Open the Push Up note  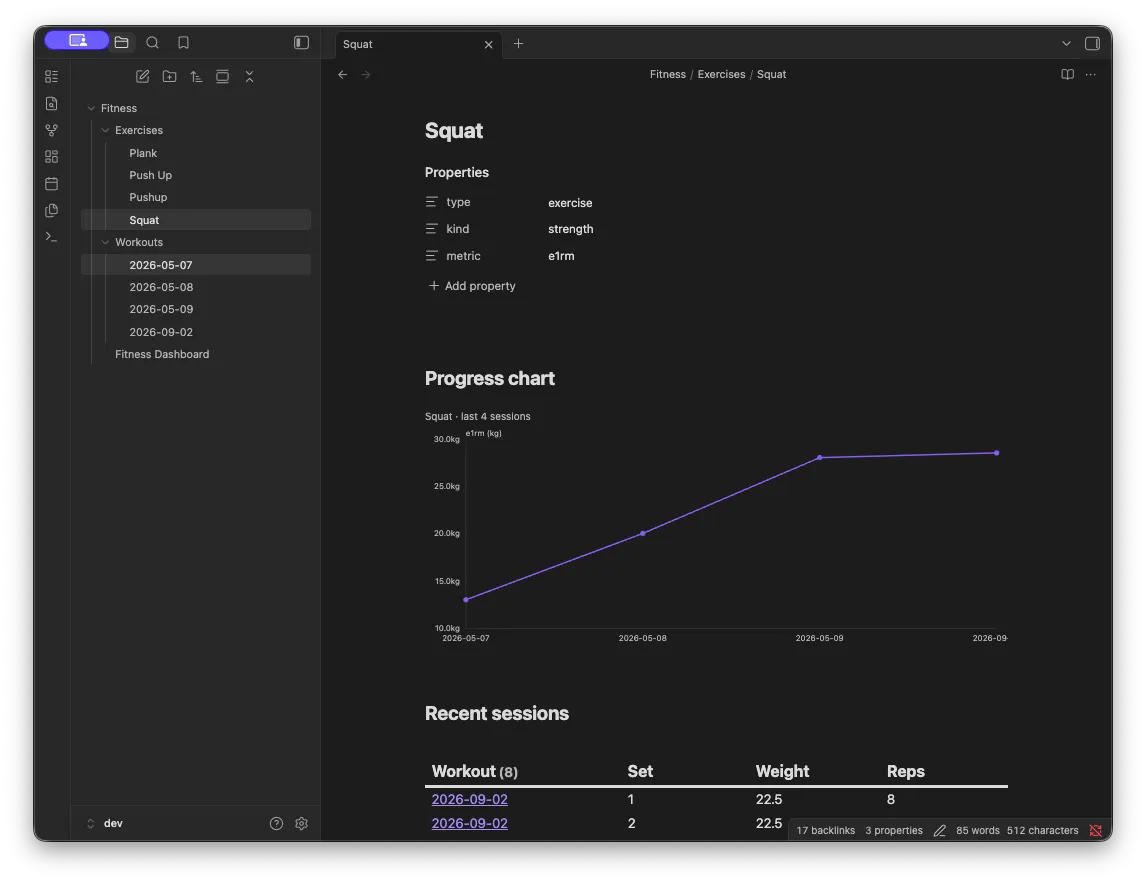(x=151, y=175)
